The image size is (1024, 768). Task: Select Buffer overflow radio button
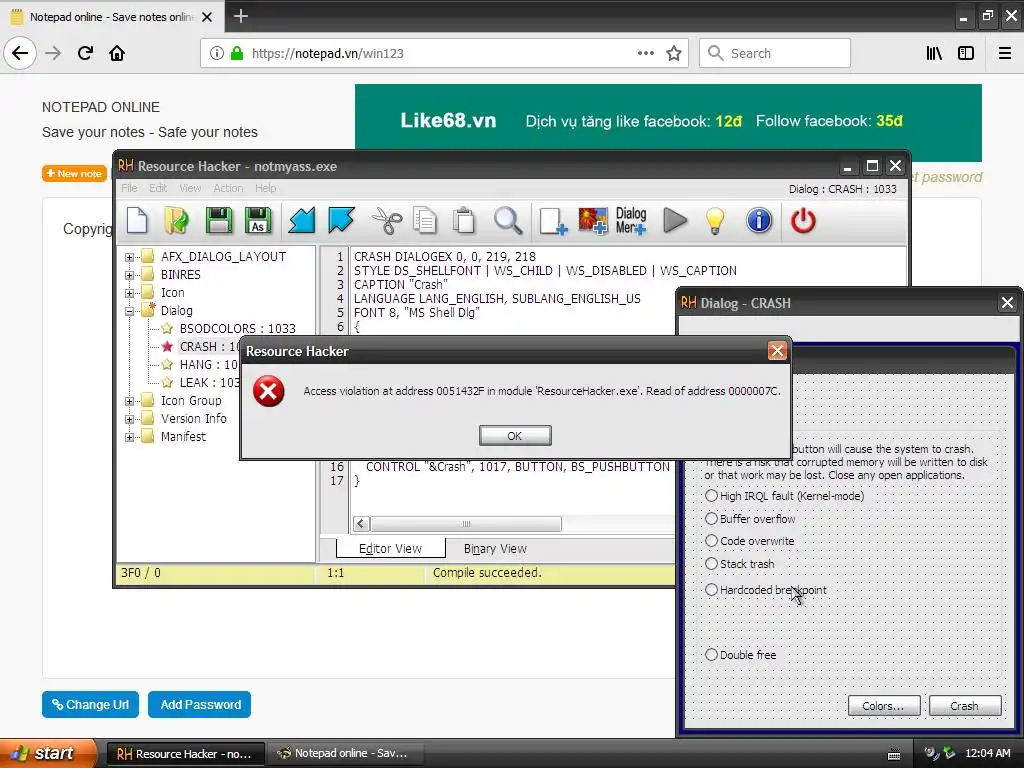[711, 519]
